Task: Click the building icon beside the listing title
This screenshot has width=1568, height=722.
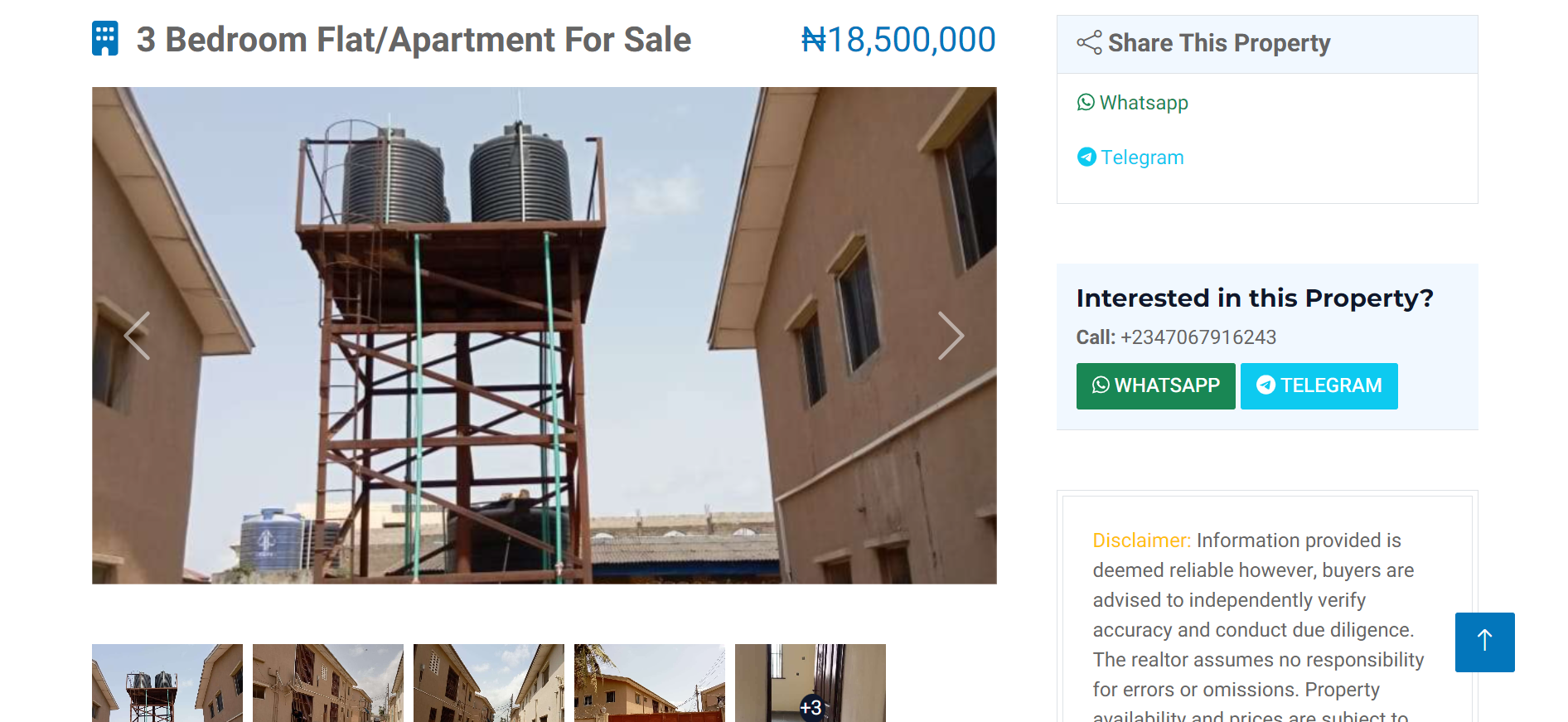Action: tap(105, 39)
